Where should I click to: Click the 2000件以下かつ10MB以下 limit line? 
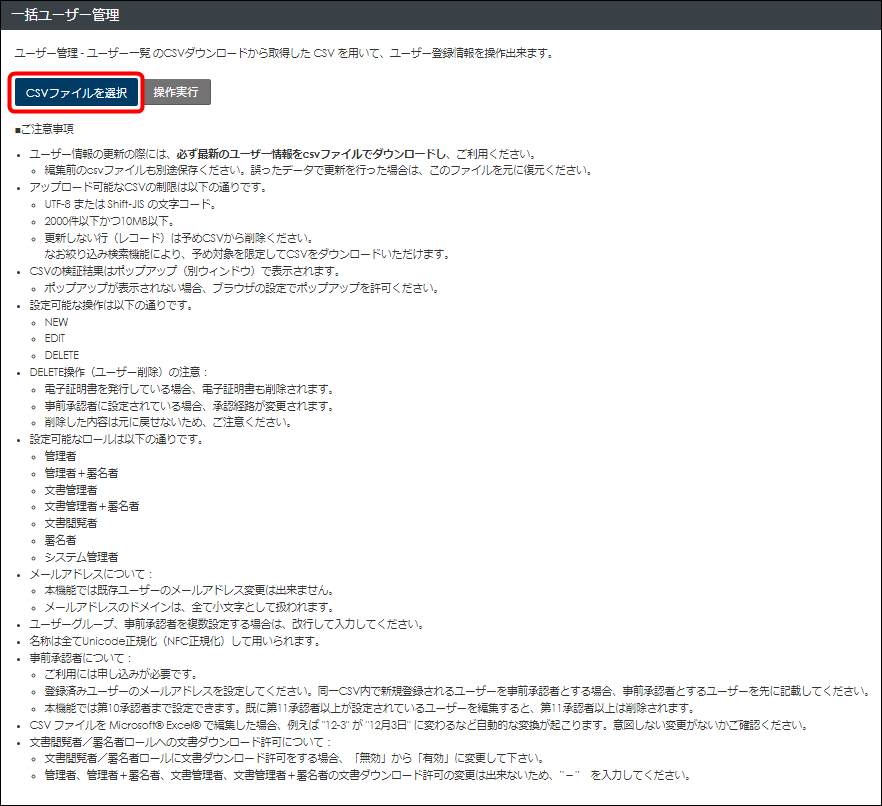pyautogui.click(x=110, y=221)
